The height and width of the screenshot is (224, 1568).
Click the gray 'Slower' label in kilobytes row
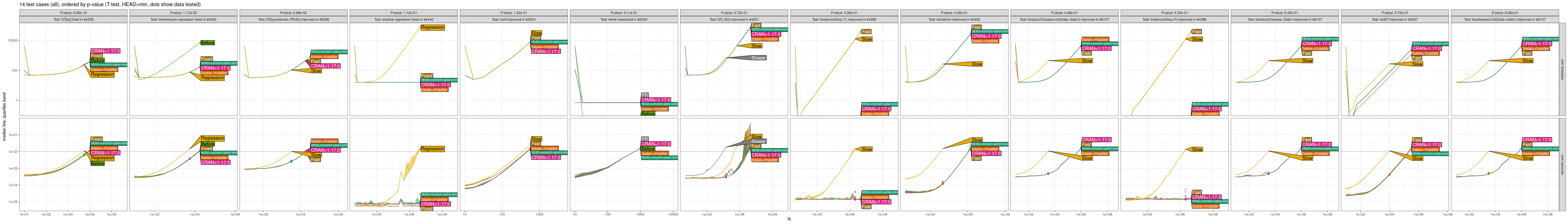pyautogui.click(x=758, y=58)
